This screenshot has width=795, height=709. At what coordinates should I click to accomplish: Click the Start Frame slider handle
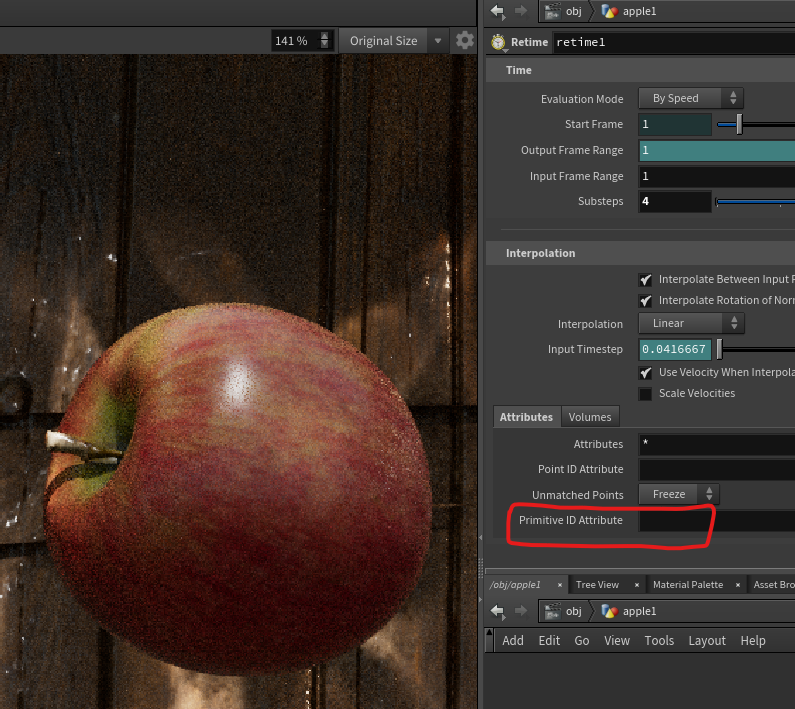click(x=739, y=124)
